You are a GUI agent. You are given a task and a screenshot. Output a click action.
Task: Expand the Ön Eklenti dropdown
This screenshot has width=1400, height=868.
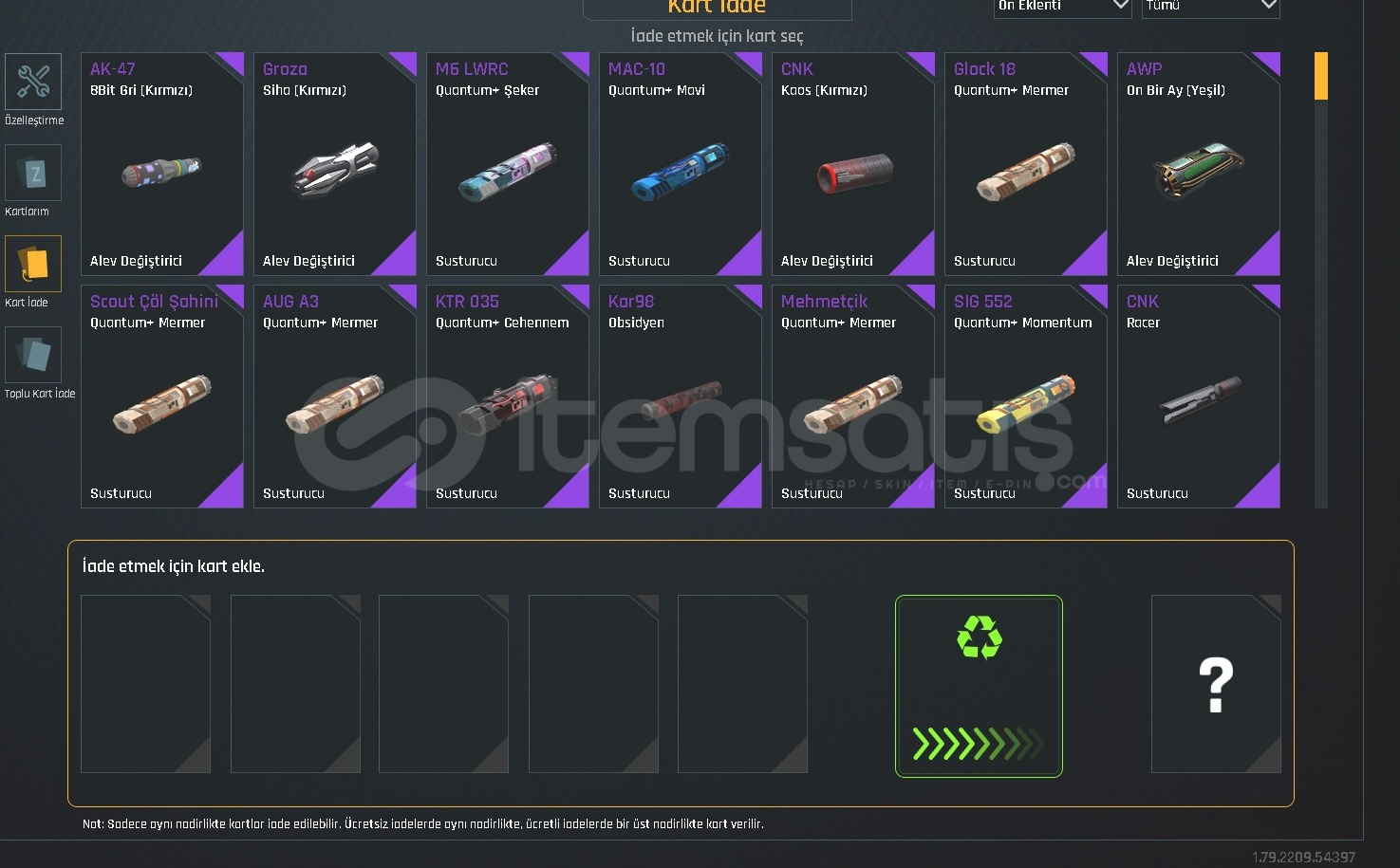tap(1062, 8)
